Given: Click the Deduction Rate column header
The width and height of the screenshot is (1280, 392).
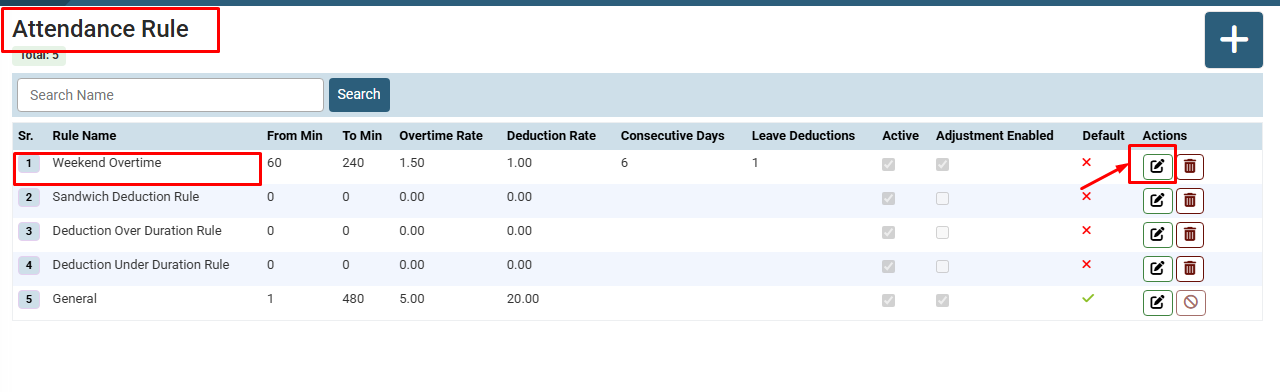Looking at the screenshot, I should pos(551,136).
